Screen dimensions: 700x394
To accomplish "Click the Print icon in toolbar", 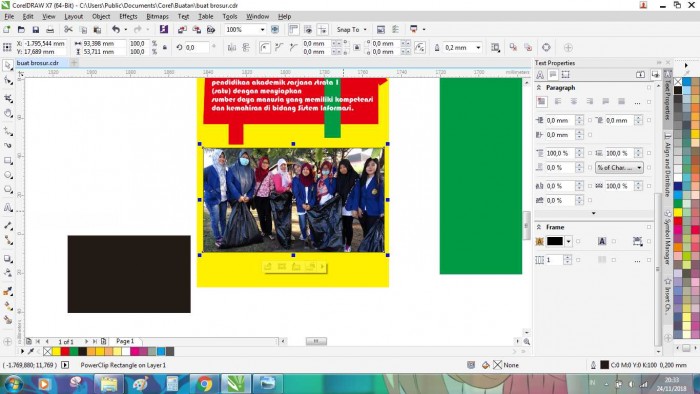I will (50, 29).
